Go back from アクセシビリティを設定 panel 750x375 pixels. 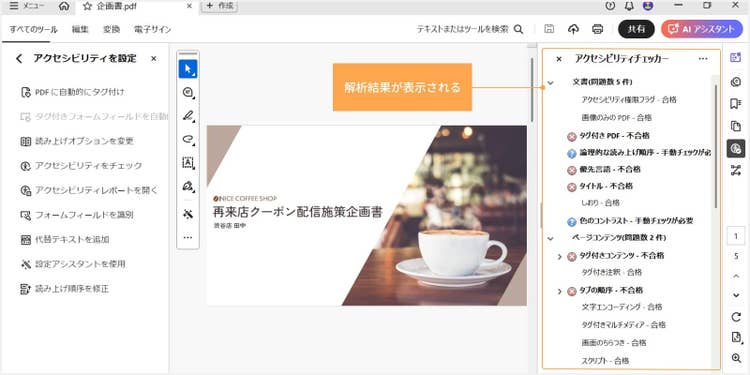tap(19, 59)
